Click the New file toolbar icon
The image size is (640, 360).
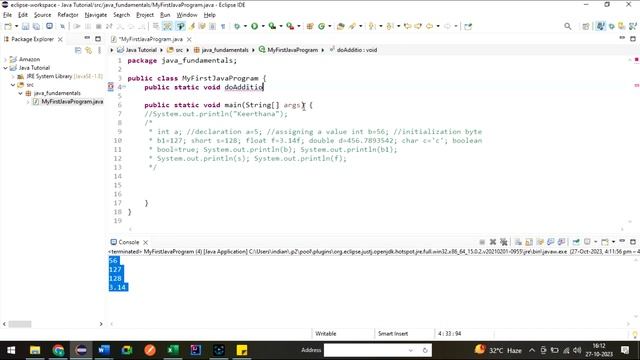point(8,26)
